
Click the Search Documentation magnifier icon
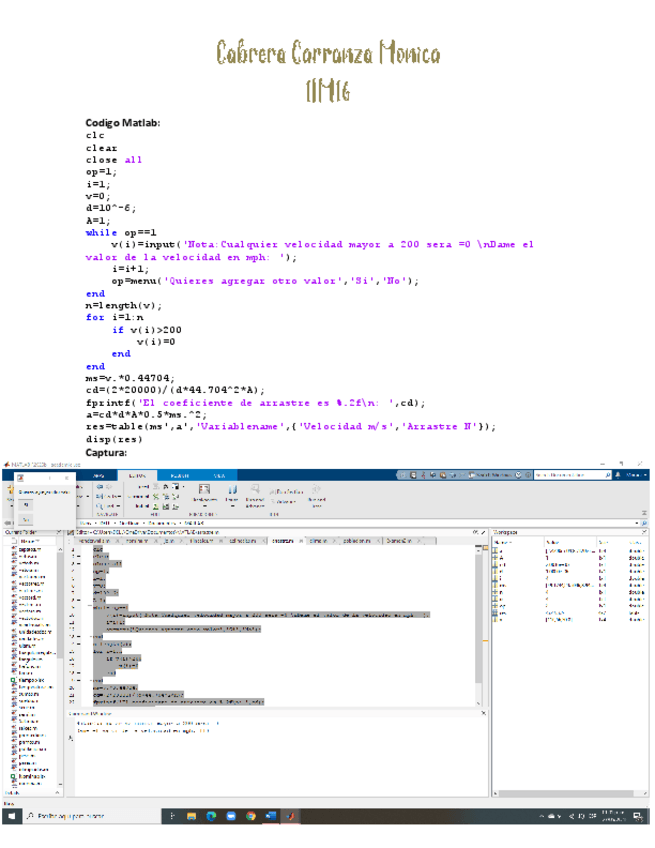pos(607,475)
